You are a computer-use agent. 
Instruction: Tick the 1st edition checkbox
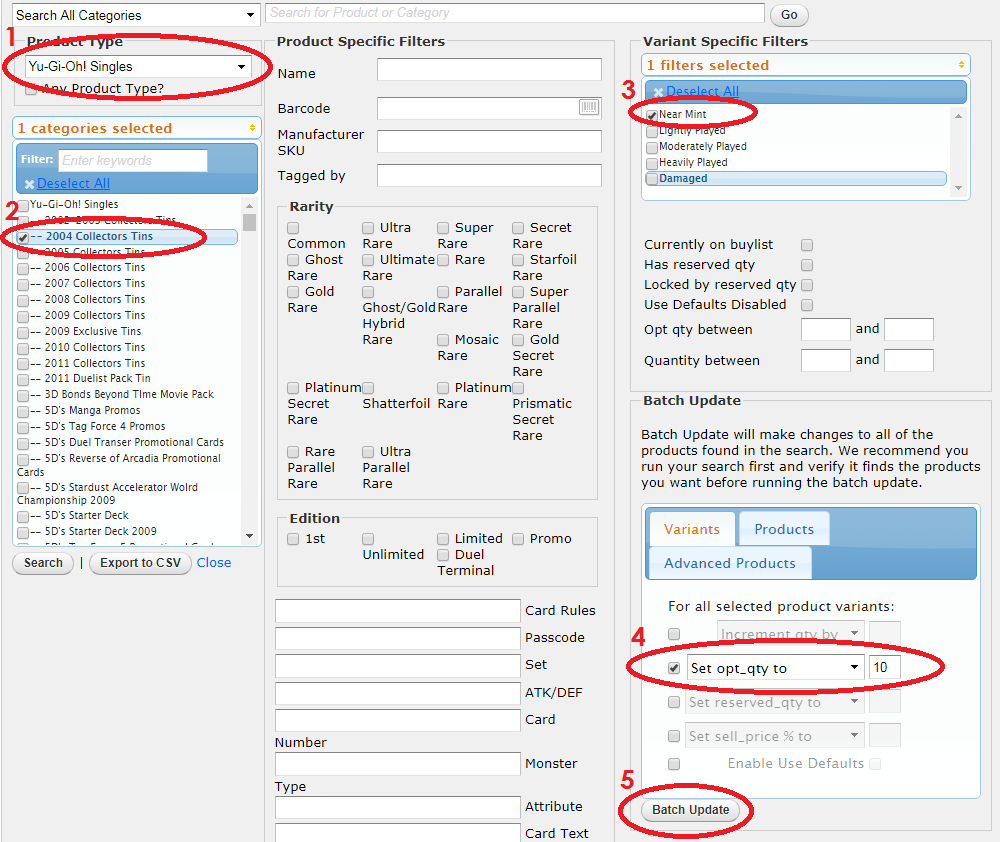(293, 539)
